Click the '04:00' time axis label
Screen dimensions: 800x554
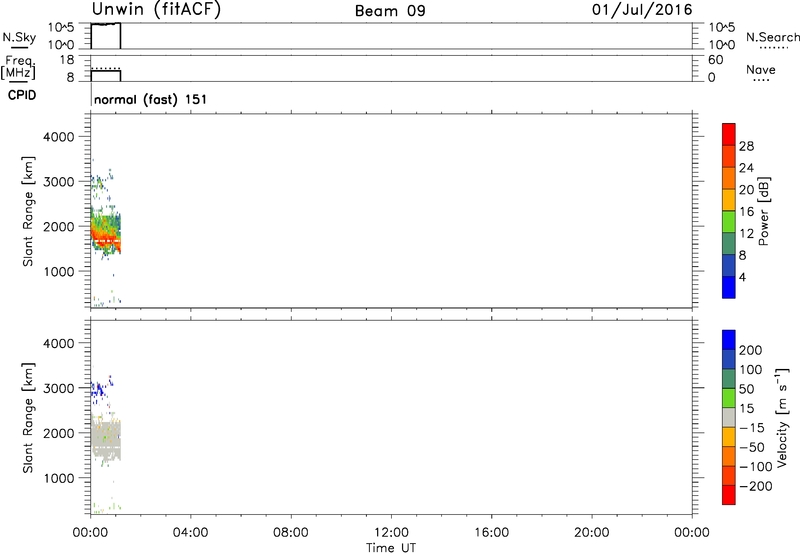[190, 533]
